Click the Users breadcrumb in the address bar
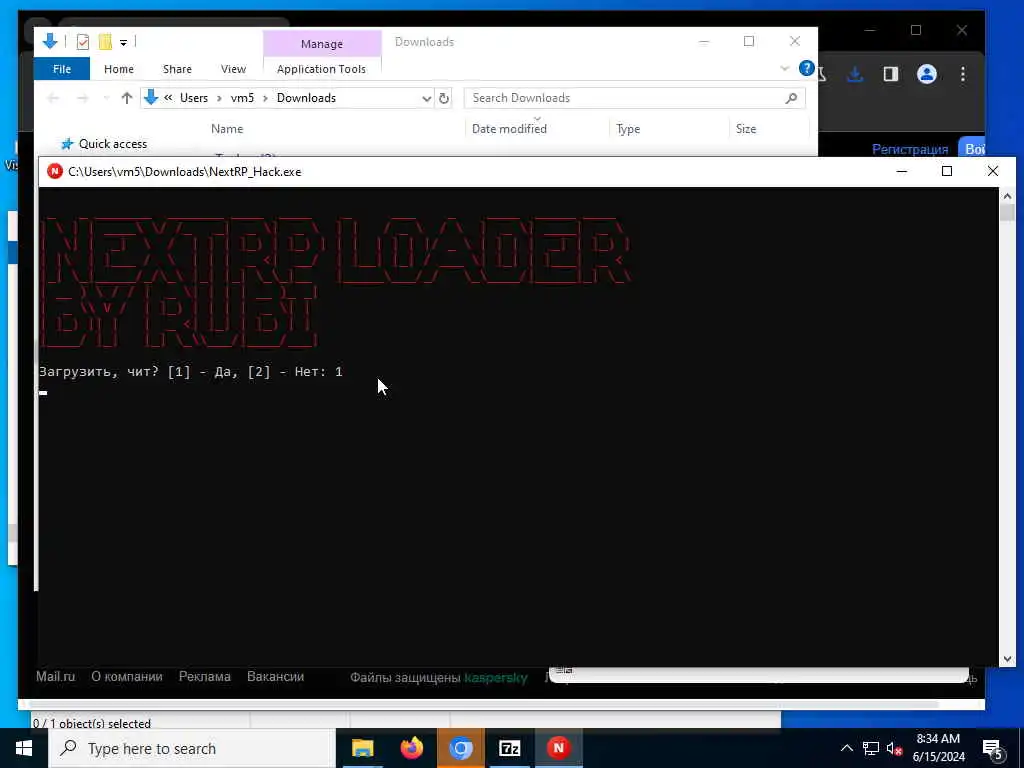 (194, 98)
